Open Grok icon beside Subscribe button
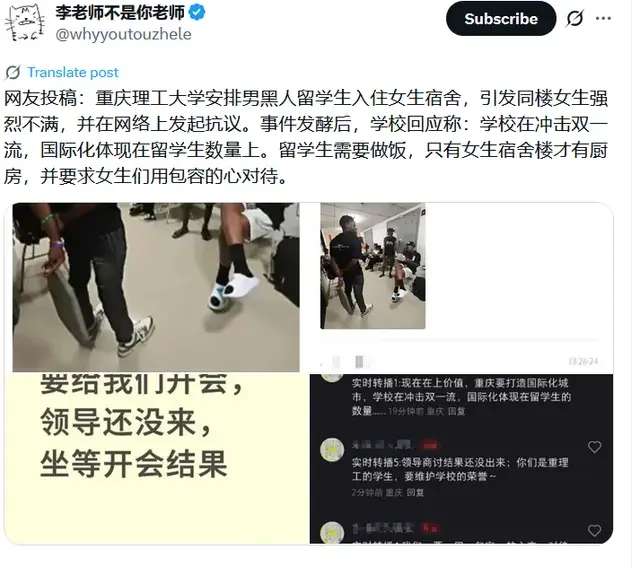Screen dimensions: 640x567 tap(575, 18)
